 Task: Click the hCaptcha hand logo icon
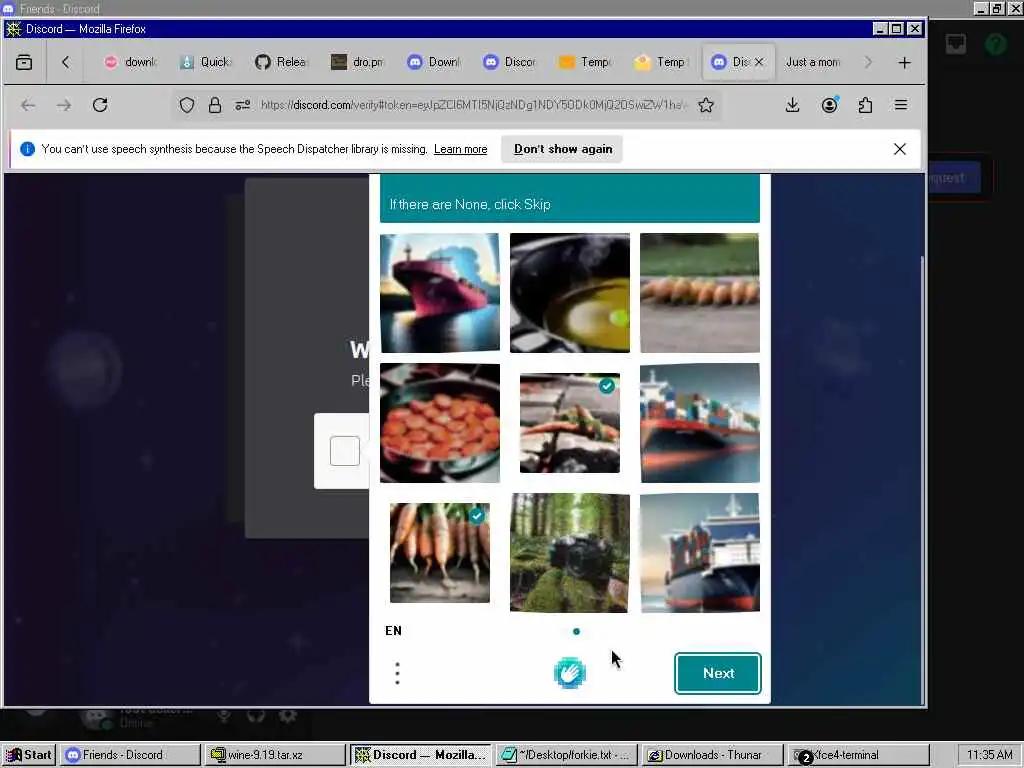[x=569, y=673]
